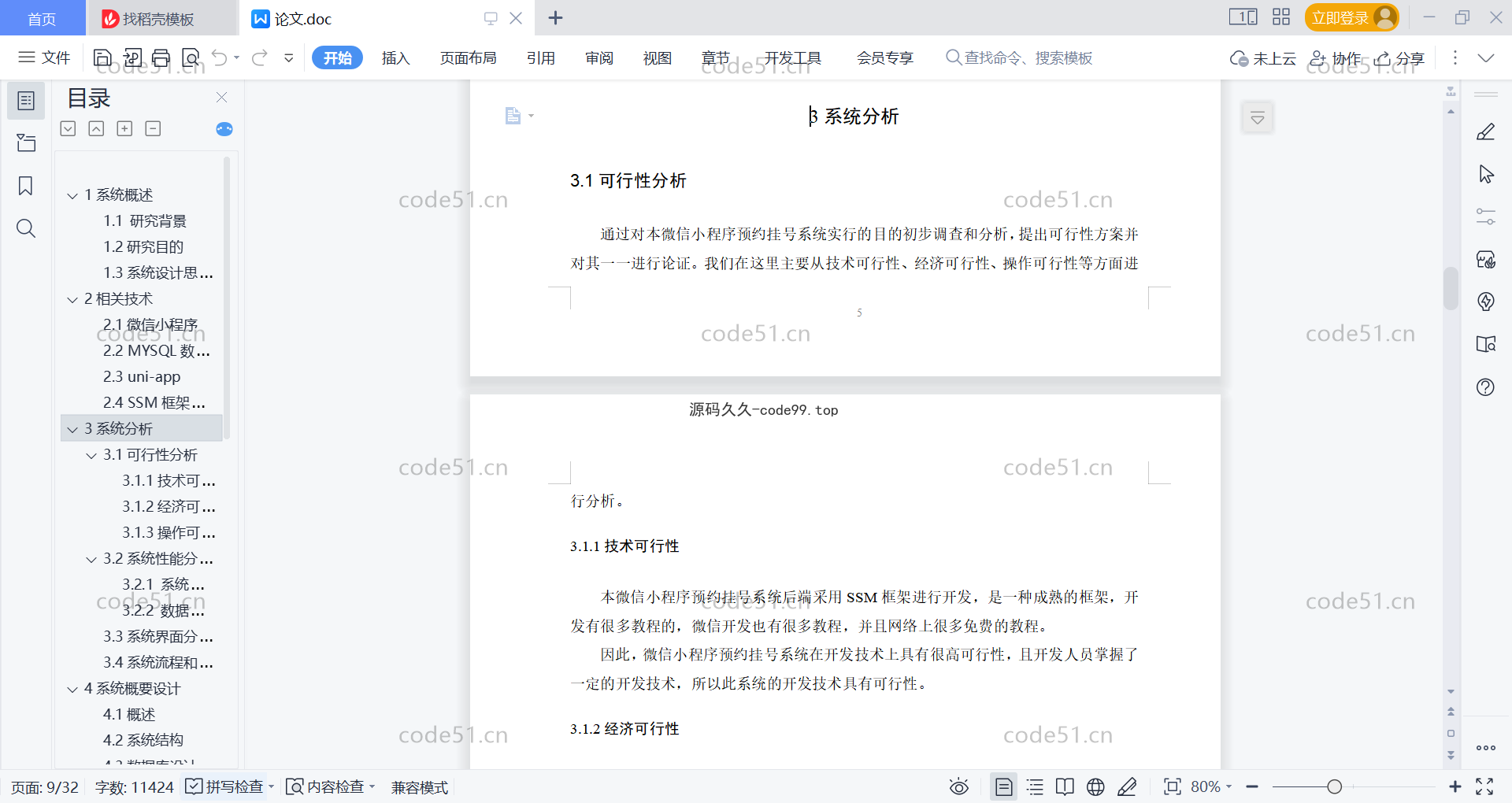The height and width of the screenshot is (803, 1512).
Task: Collapse the 1 系统概述 tree node
Action: 72,195
